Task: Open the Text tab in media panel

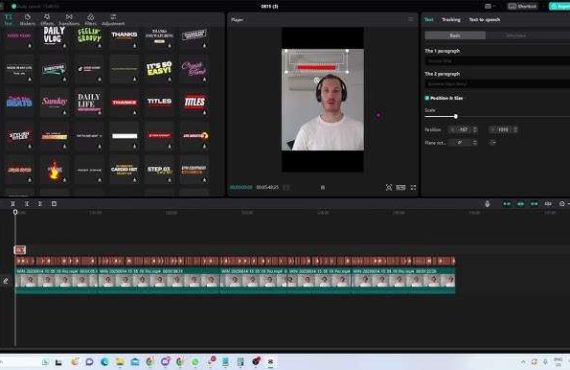Action: 8,19
